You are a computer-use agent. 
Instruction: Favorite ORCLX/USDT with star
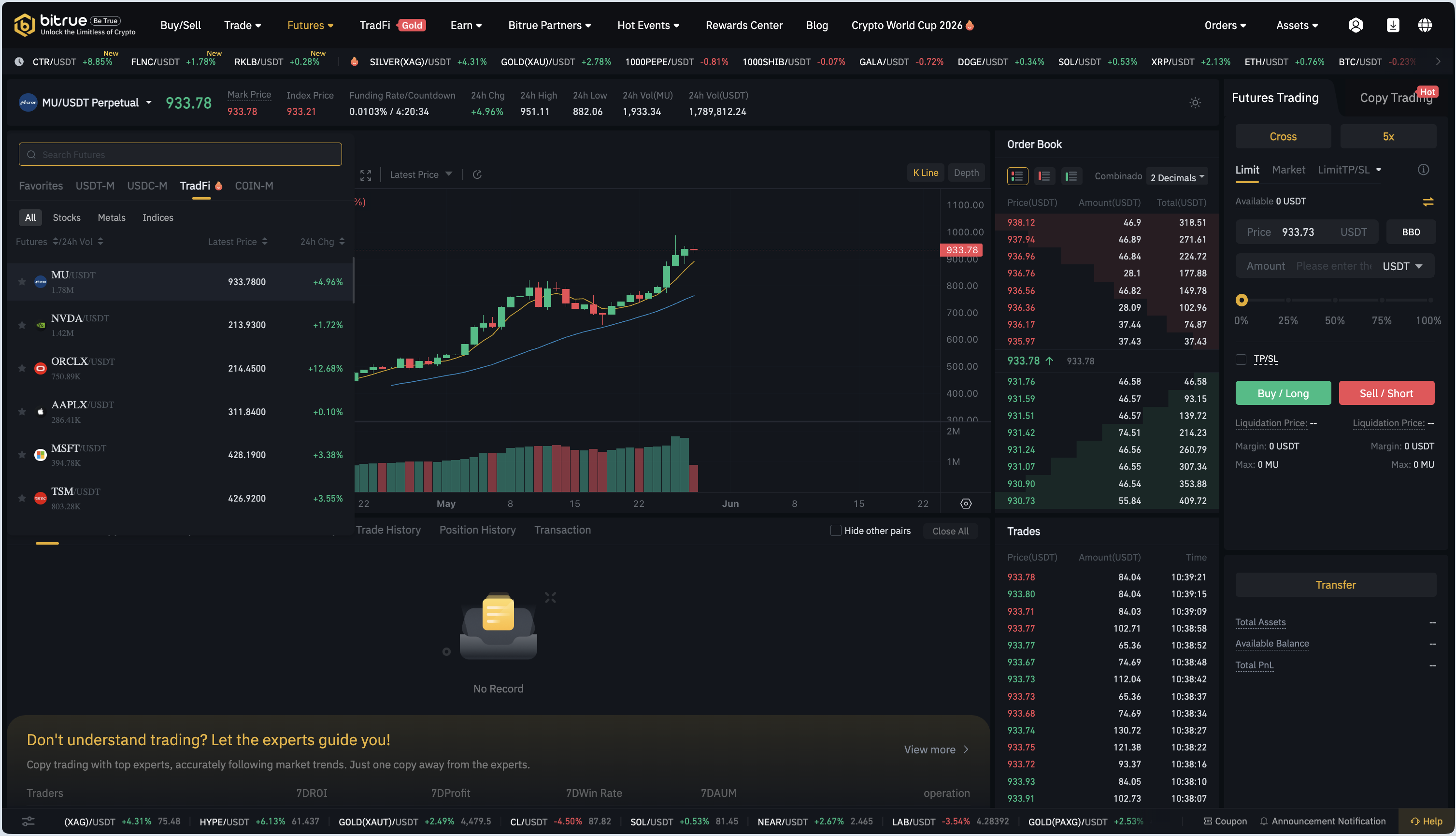tap(22, 368)
